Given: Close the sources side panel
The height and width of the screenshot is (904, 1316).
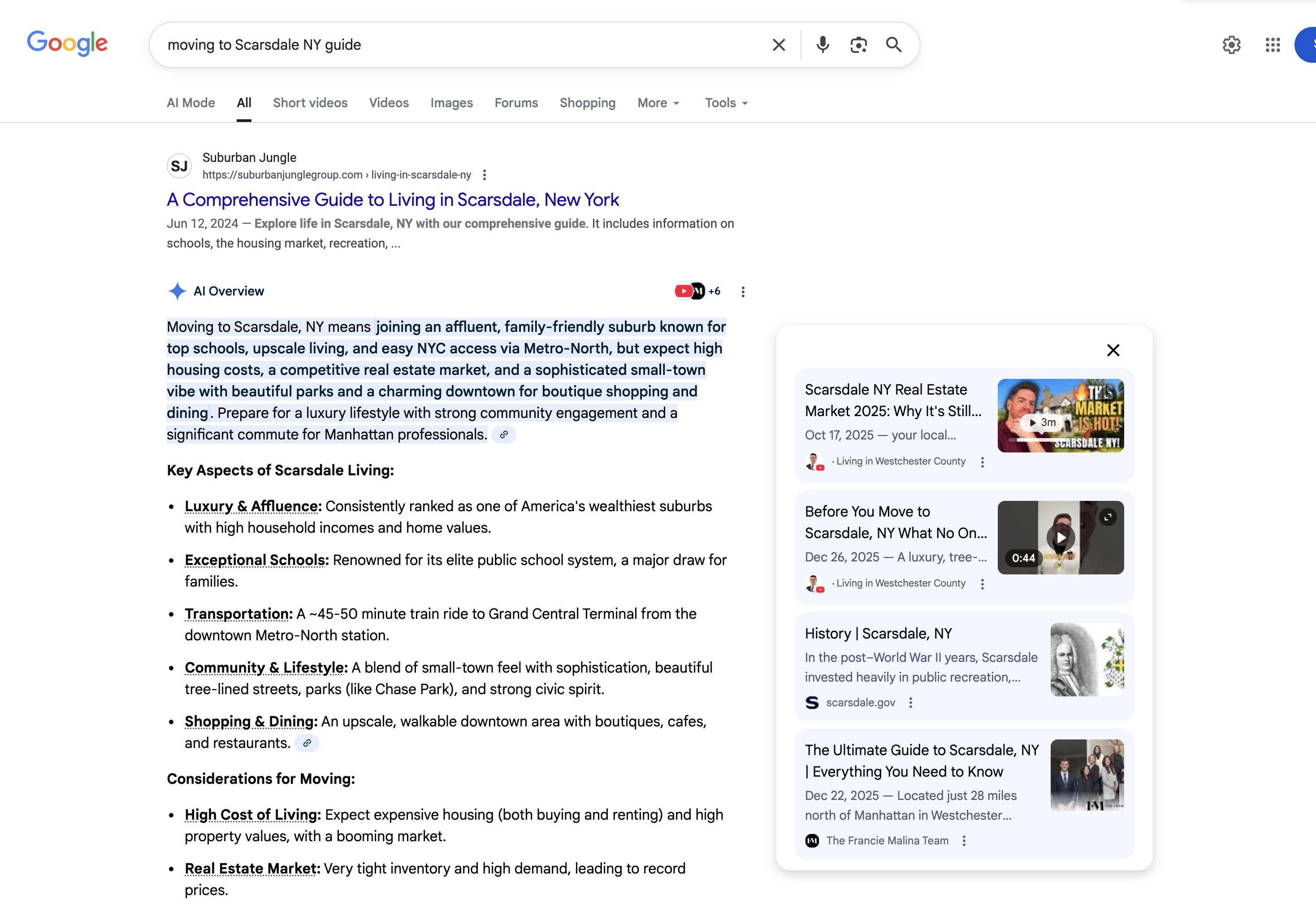Looking at the screenshot, I should pyautogui.click(x=1113, y=350).
